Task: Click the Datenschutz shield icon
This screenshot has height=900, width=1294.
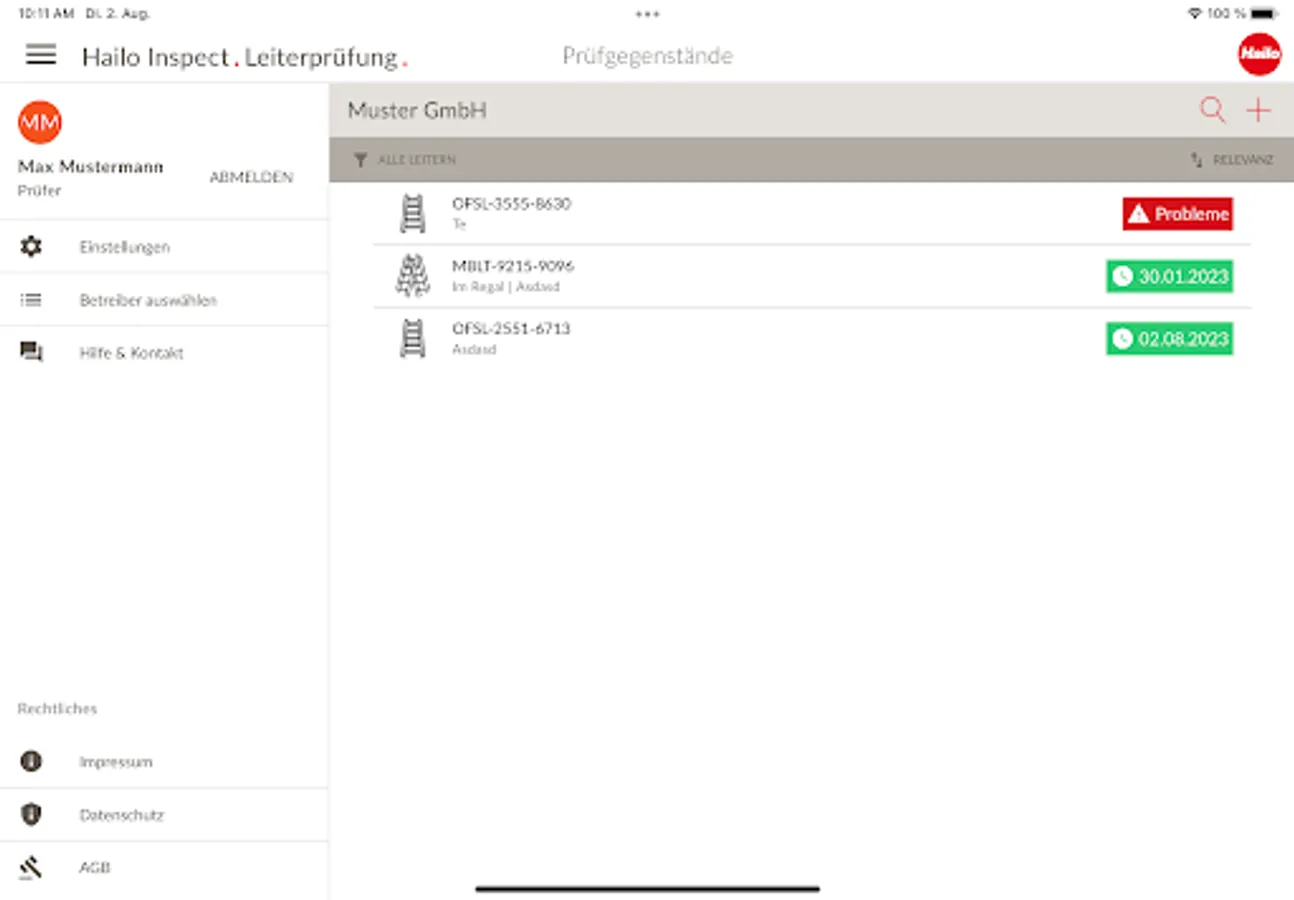Action: pos(31,815)
